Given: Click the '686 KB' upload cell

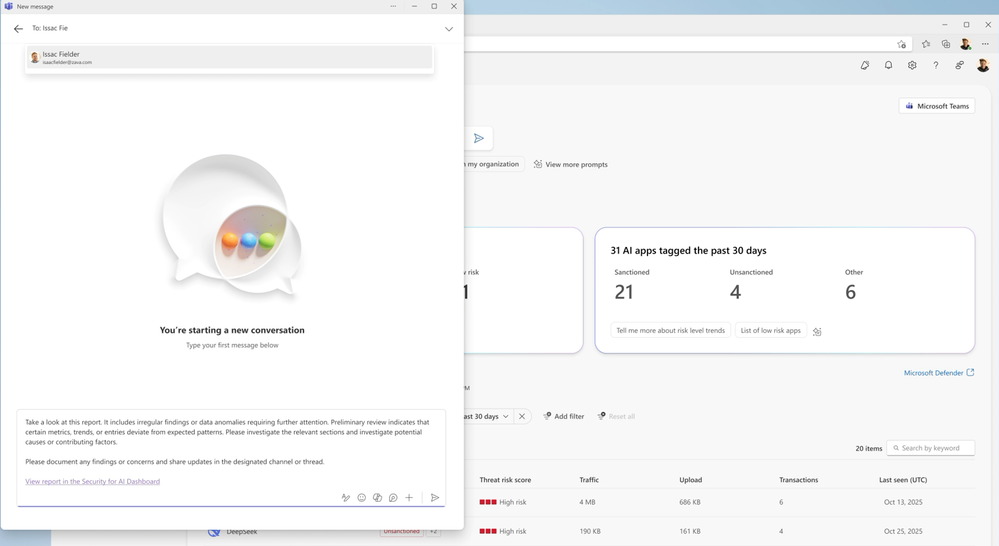Looking at the screenshot, I should 689,502.
